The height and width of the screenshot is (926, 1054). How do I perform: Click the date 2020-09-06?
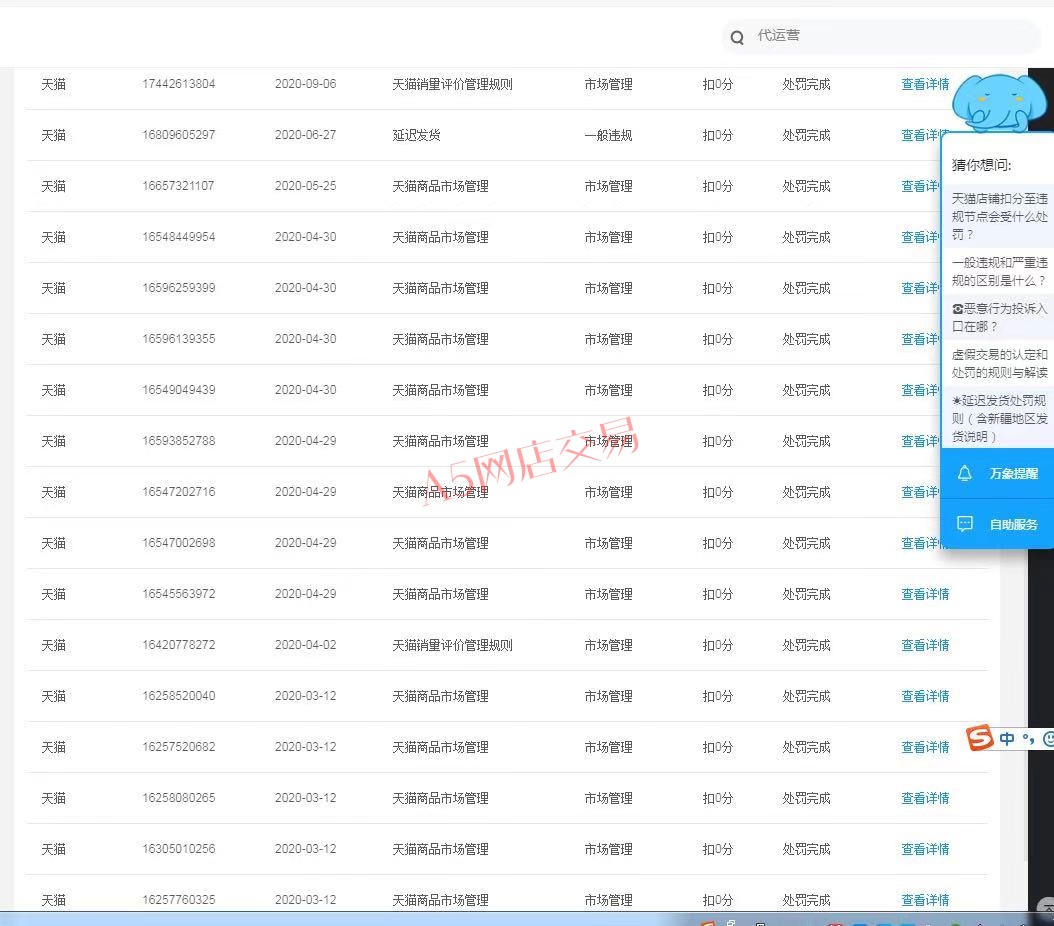[x=305, y=84]
